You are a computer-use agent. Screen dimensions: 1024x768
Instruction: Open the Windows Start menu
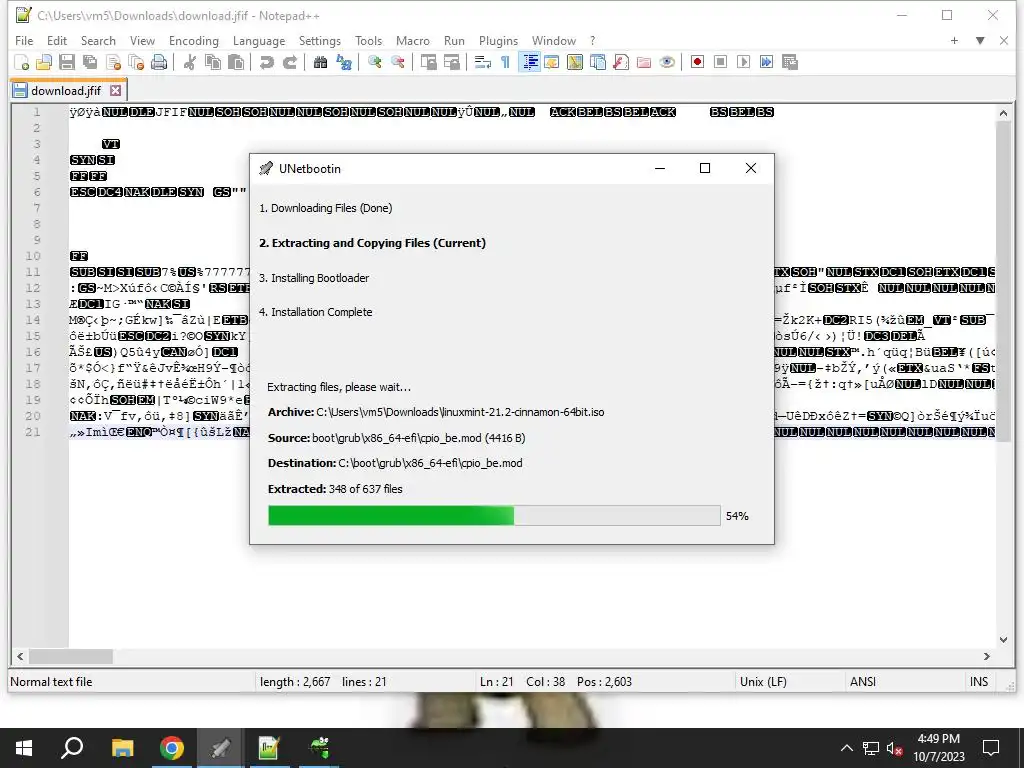pyautogui.click(x=24, y=748)
